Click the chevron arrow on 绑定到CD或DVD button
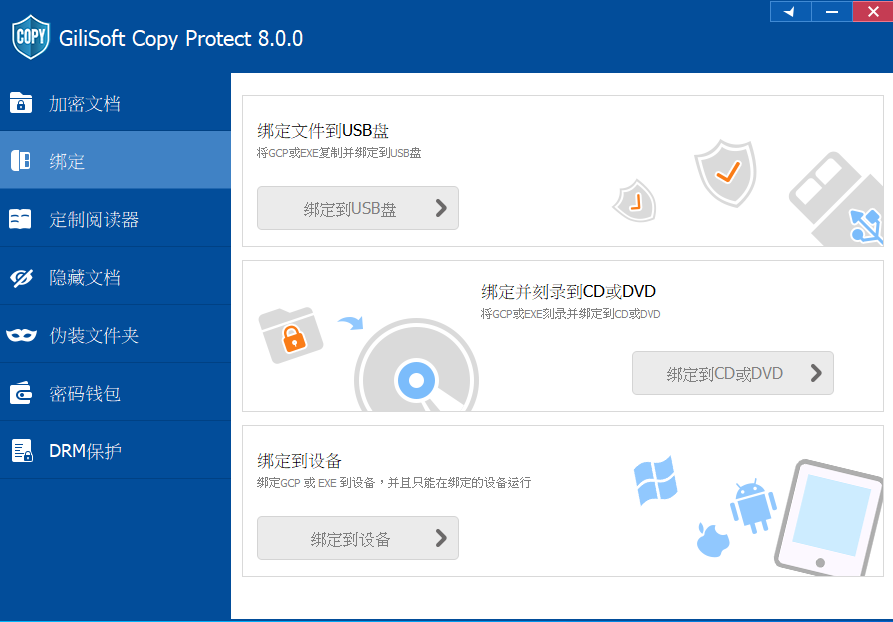 (816, 373)
